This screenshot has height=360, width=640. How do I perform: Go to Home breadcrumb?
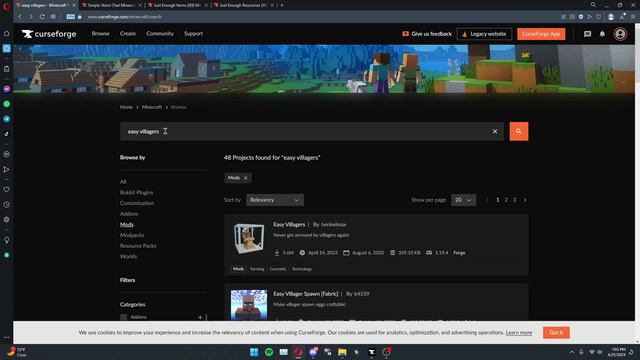[x=126, y=107]
